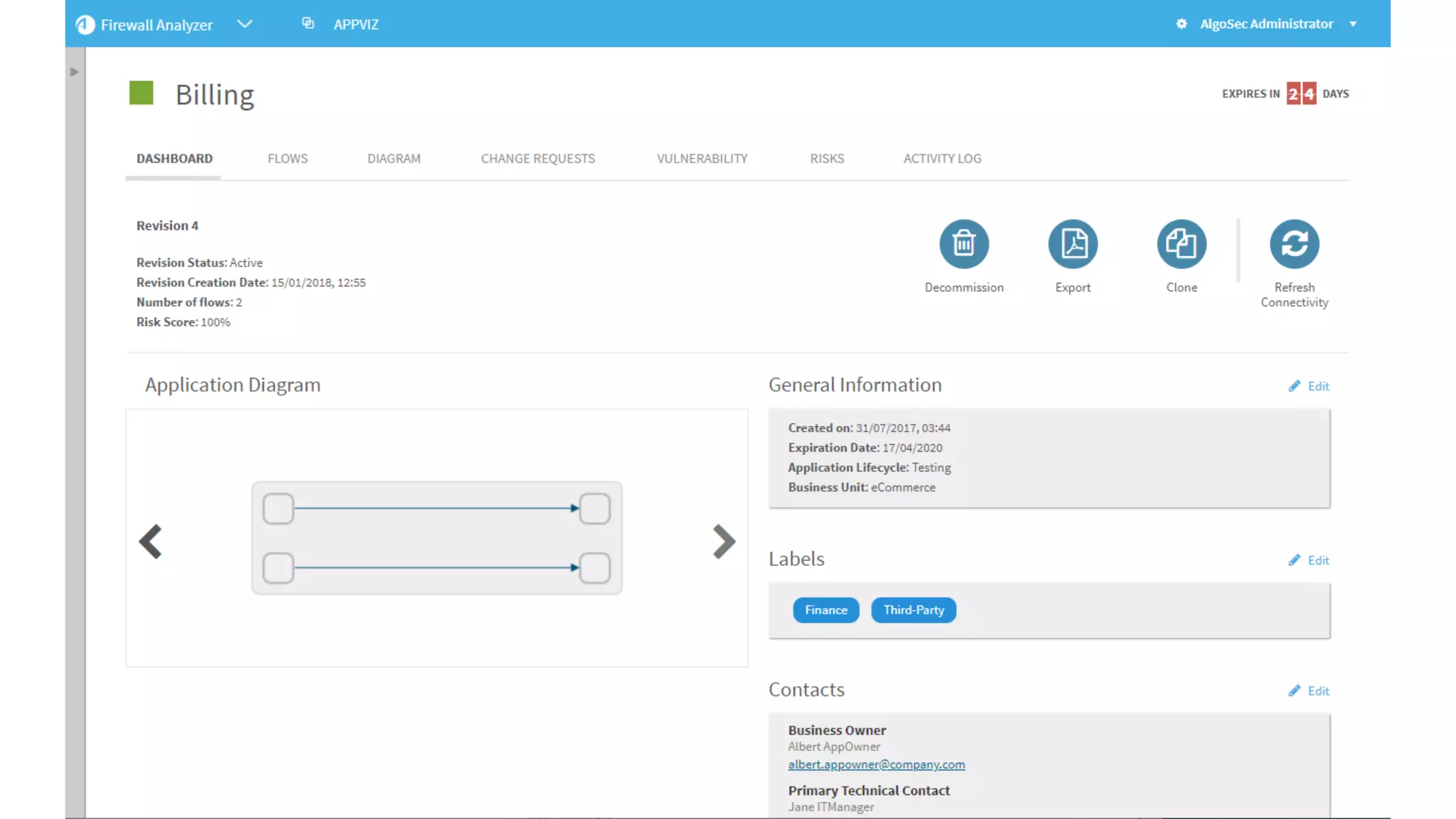
Task: Click the Finance label tag
Action: click(825, 610)
